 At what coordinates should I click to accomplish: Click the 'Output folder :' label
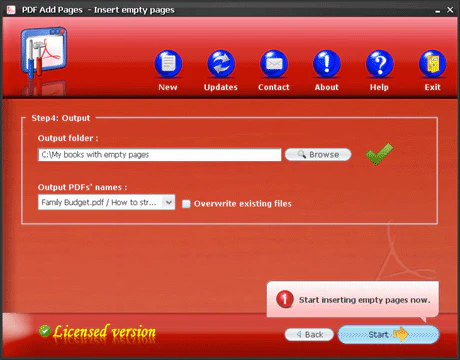tap(68, 138)
